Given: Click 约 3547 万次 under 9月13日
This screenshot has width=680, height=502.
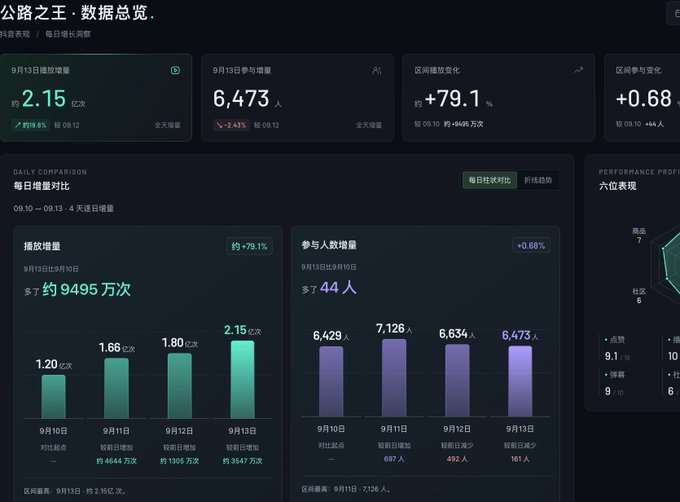Looking at the screenshot, I should tap(242, 461).
